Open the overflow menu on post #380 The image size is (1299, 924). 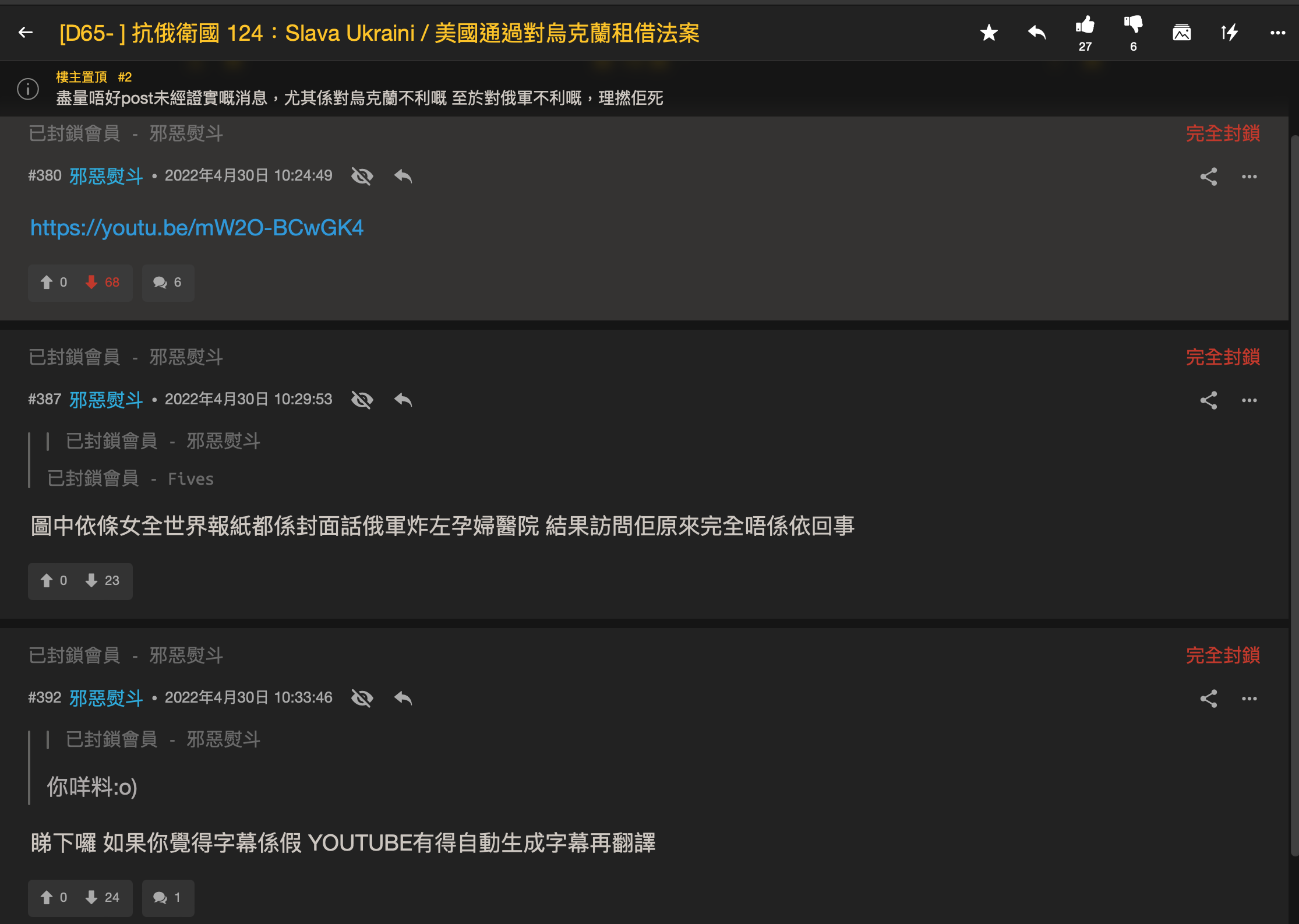[x=1249, y=176]
